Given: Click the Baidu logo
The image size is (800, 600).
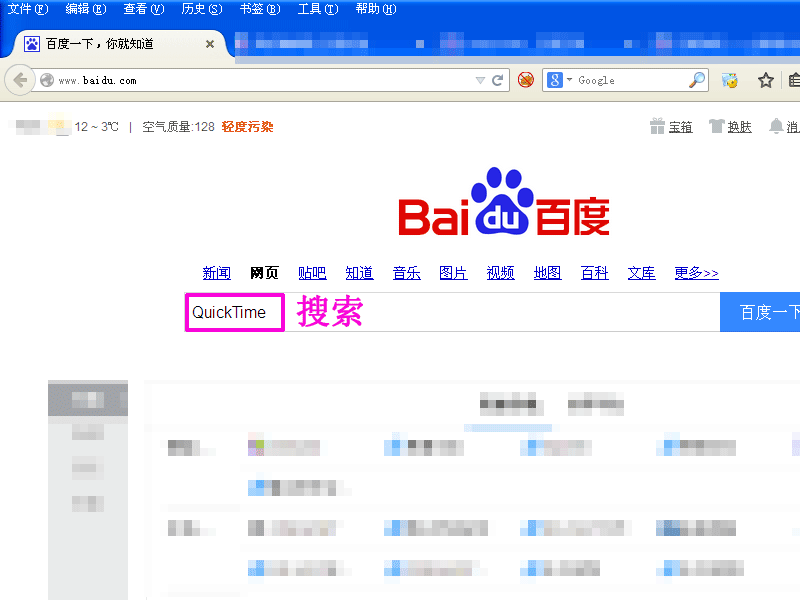Looking at the screenshot, I should point(504,202).
